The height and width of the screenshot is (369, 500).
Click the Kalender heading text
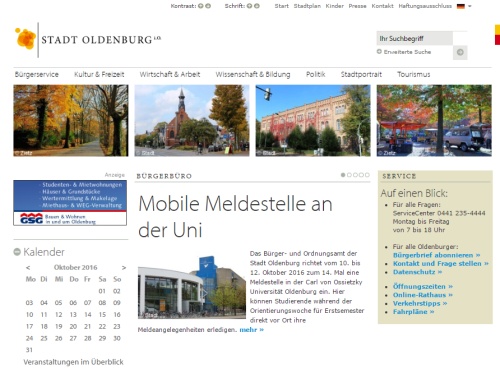coord(44,252)
